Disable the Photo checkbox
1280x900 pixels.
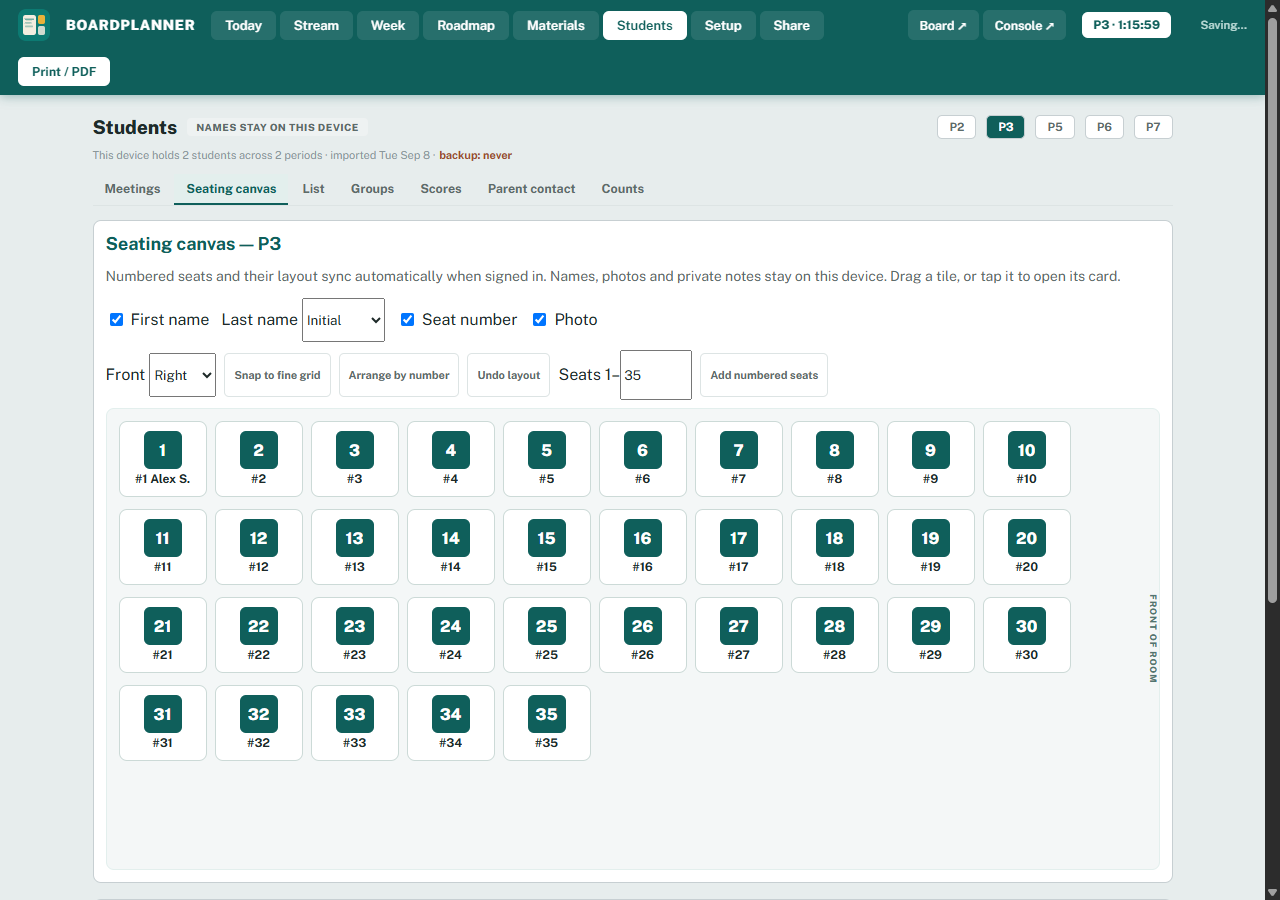(540, 320)
